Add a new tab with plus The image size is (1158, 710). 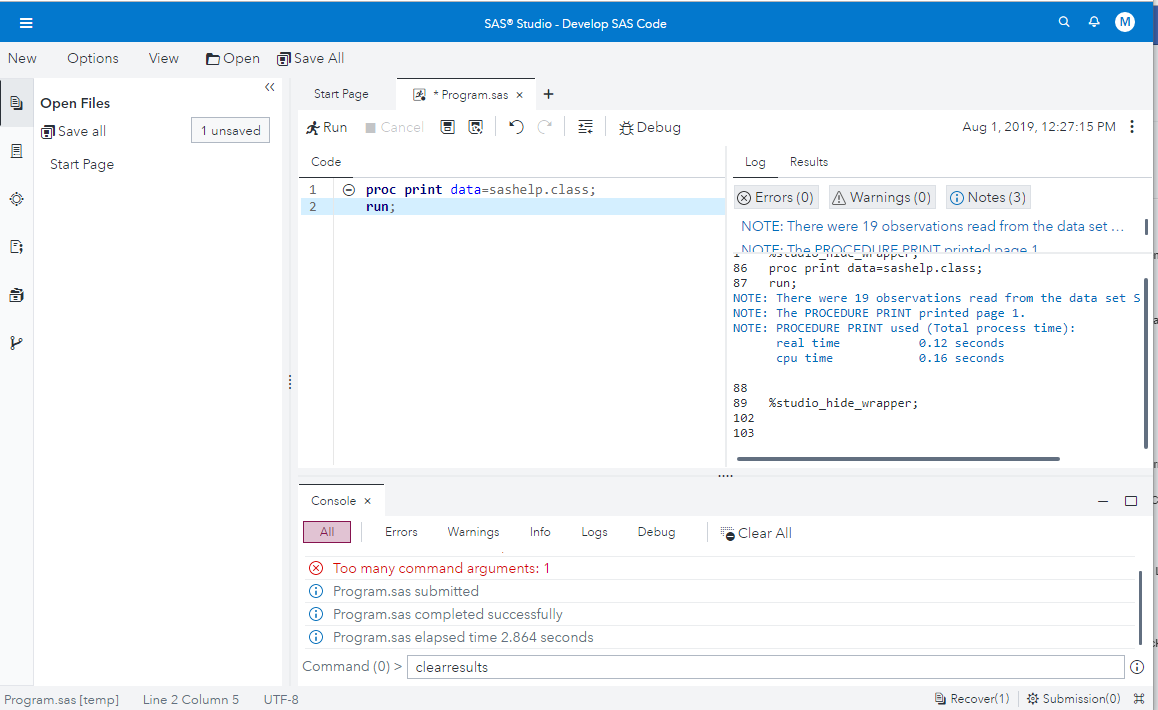coord(548,94)
